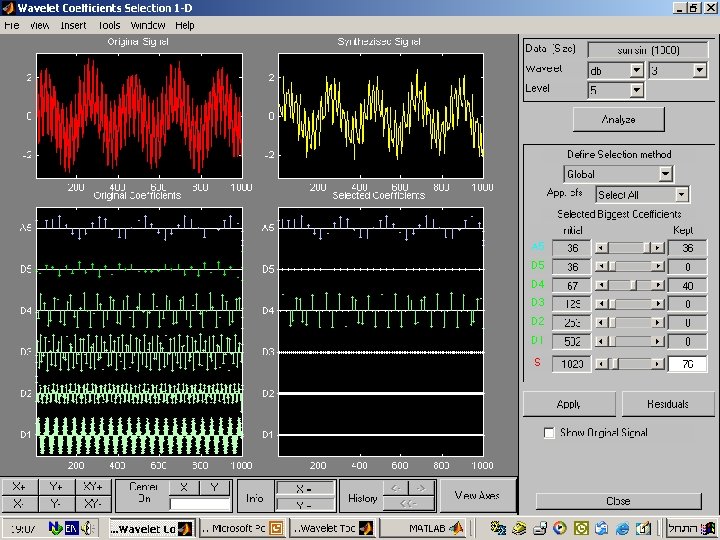Click the XY- zoom out button

point(91,503)
